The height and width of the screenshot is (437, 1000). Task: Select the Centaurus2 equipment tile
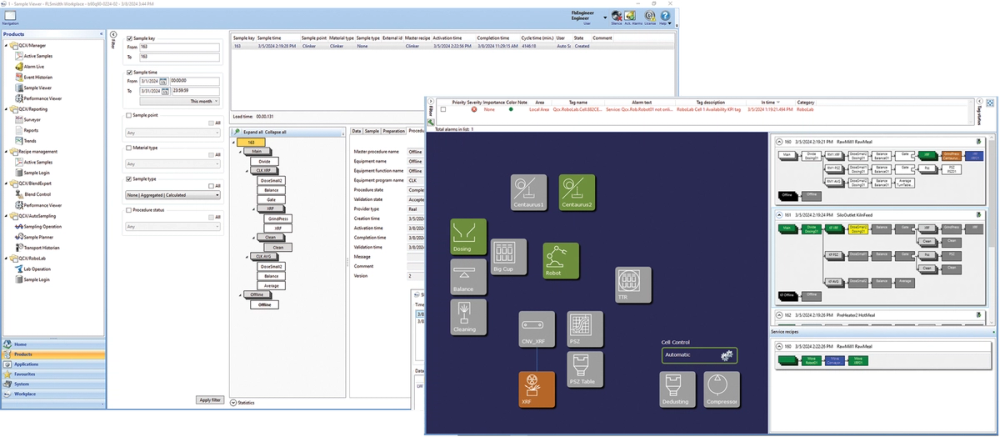click(577, 192)
